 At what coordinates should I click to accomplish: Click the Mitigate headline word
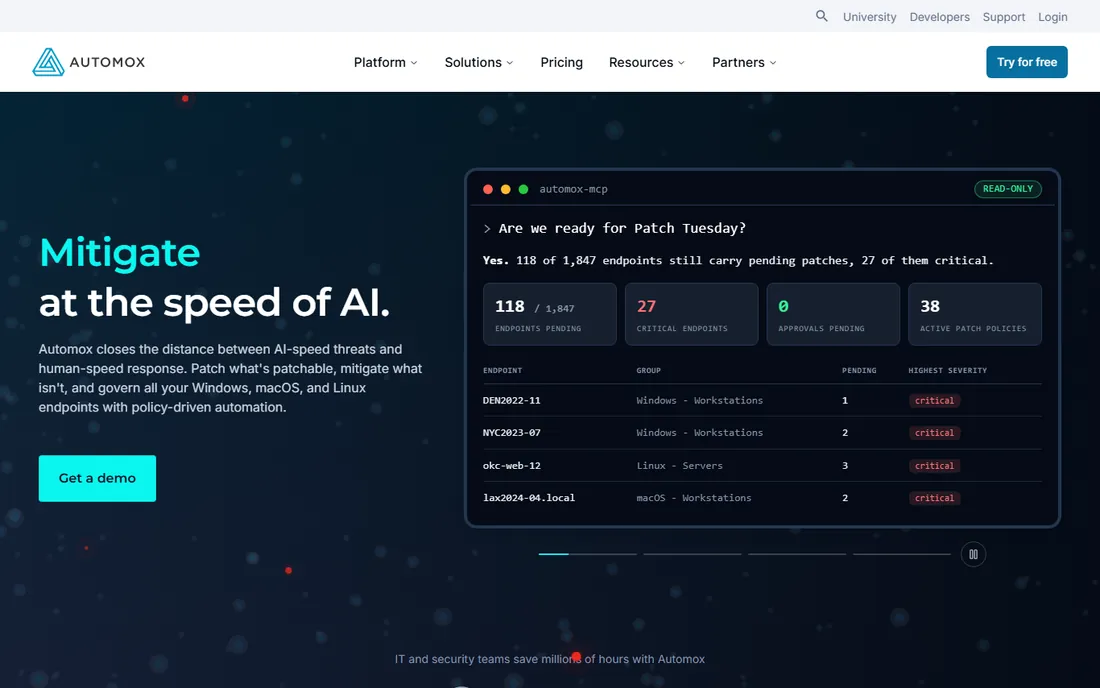119,252
